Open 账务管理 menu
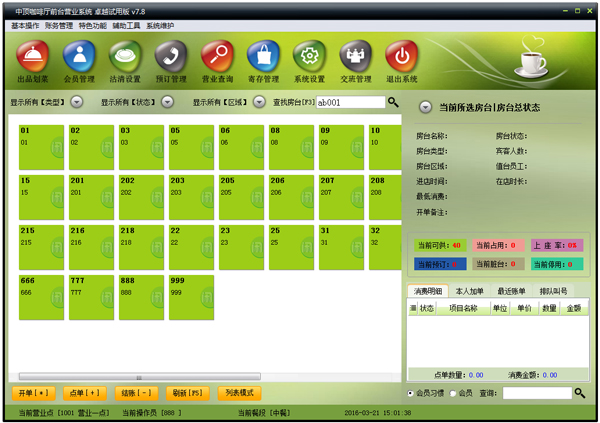 [59, 26]
